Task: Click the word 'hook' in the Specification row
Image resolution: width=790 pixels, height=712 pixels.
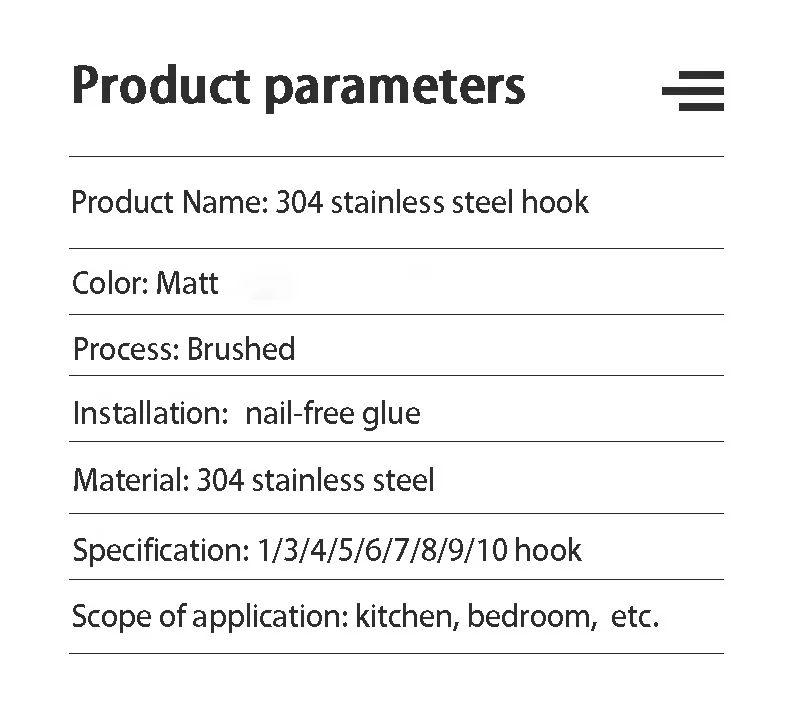Action: click(x=548, y=550)
